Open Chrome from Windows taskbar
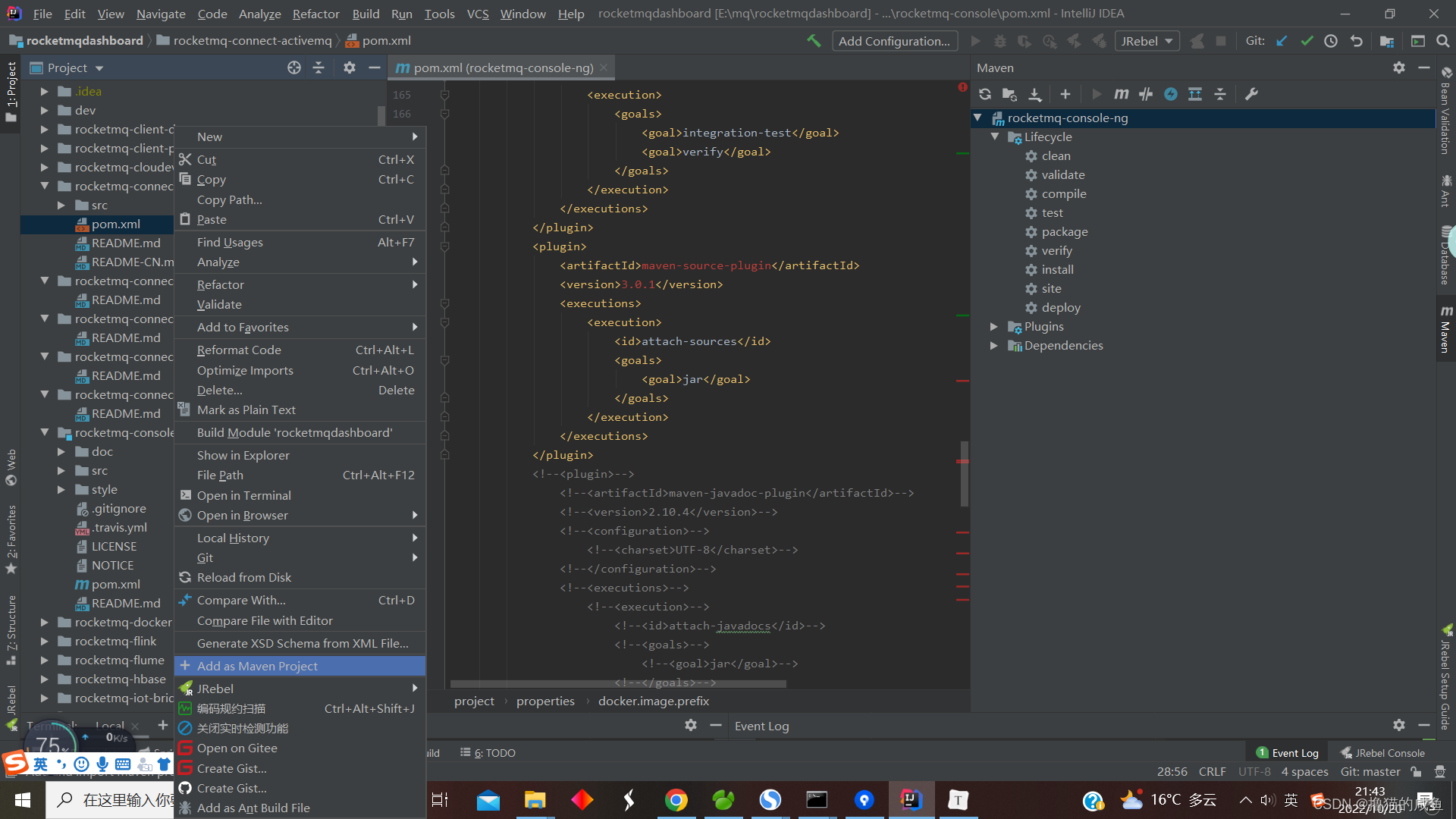This screenshot has height=819, width=1456. pos(676,799)
